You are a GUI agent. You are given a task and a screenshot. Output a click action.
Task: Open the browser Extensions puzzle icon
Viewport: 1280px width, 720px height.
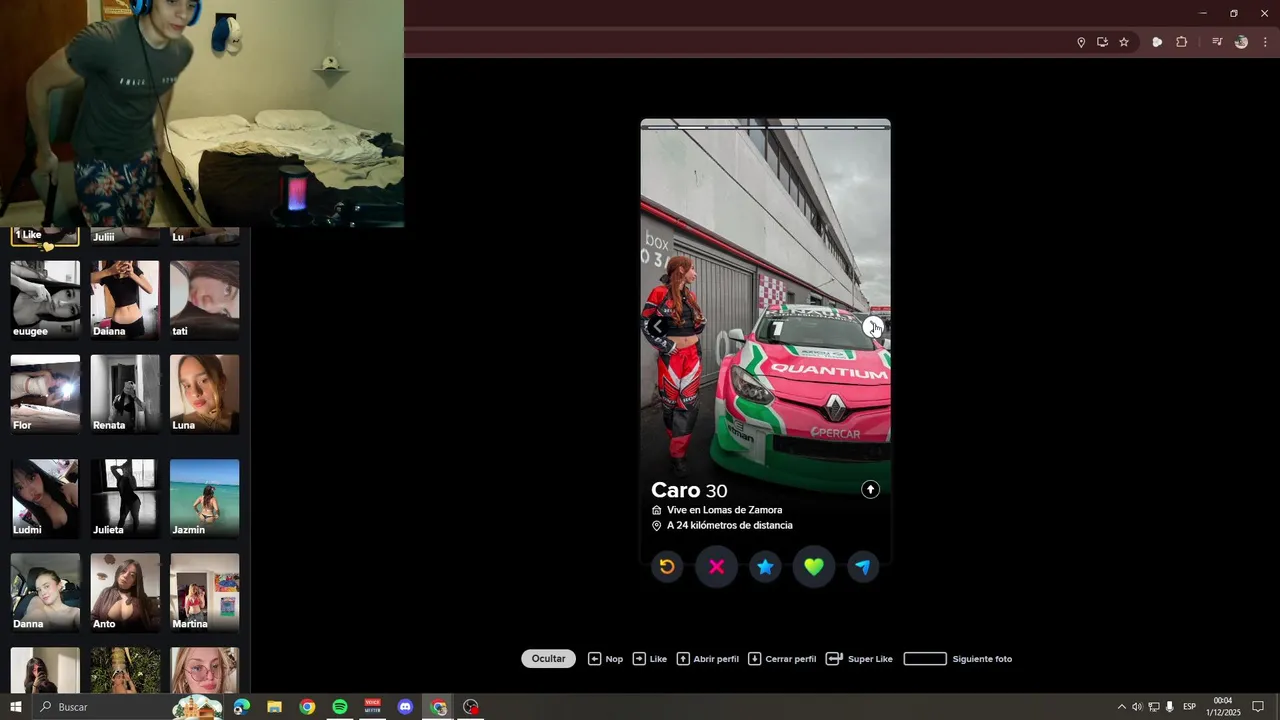1181,42
